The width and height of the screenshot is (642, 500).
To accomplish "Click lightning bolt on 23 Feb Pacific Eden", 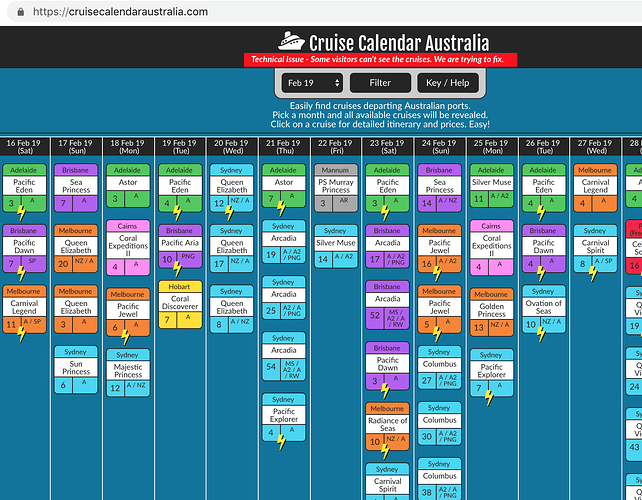I will pos(385,213).
